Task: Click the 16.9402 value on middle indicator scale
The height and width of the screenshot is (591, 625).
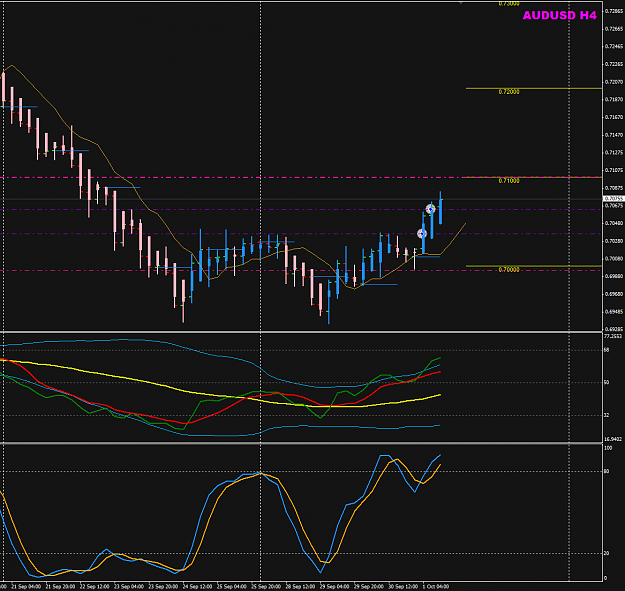Action: pyautogui.click(x=613, y=439)
